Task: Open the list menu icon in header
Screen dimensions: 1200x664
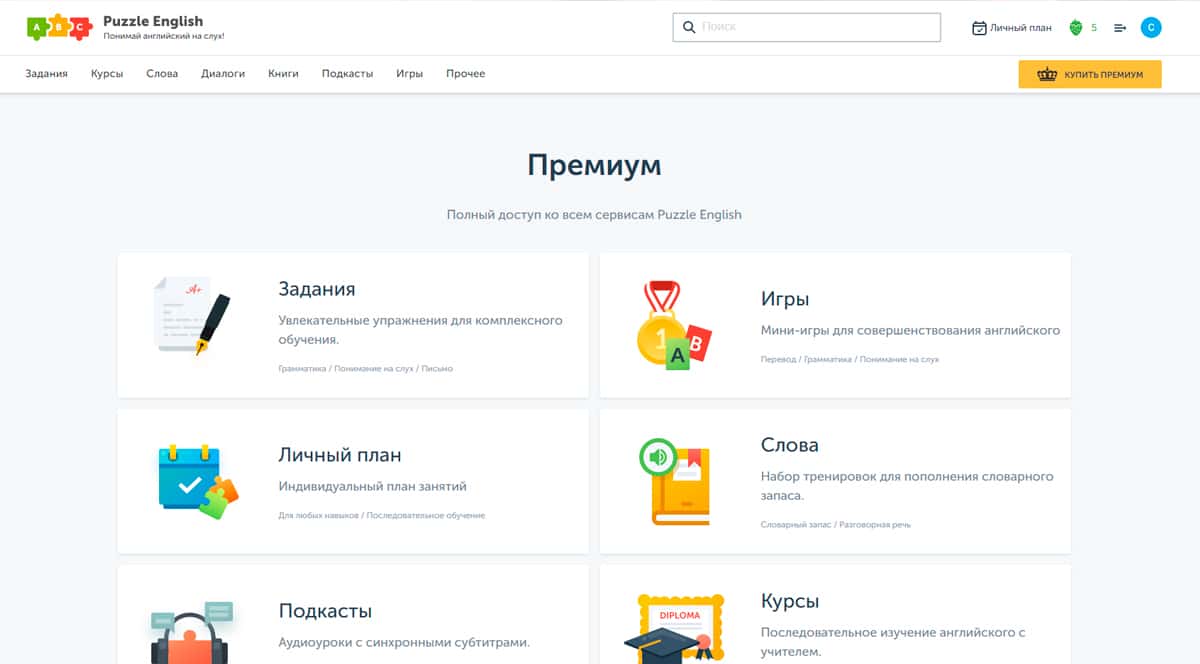Action: pyautogui.click(x=1120, y=28)
